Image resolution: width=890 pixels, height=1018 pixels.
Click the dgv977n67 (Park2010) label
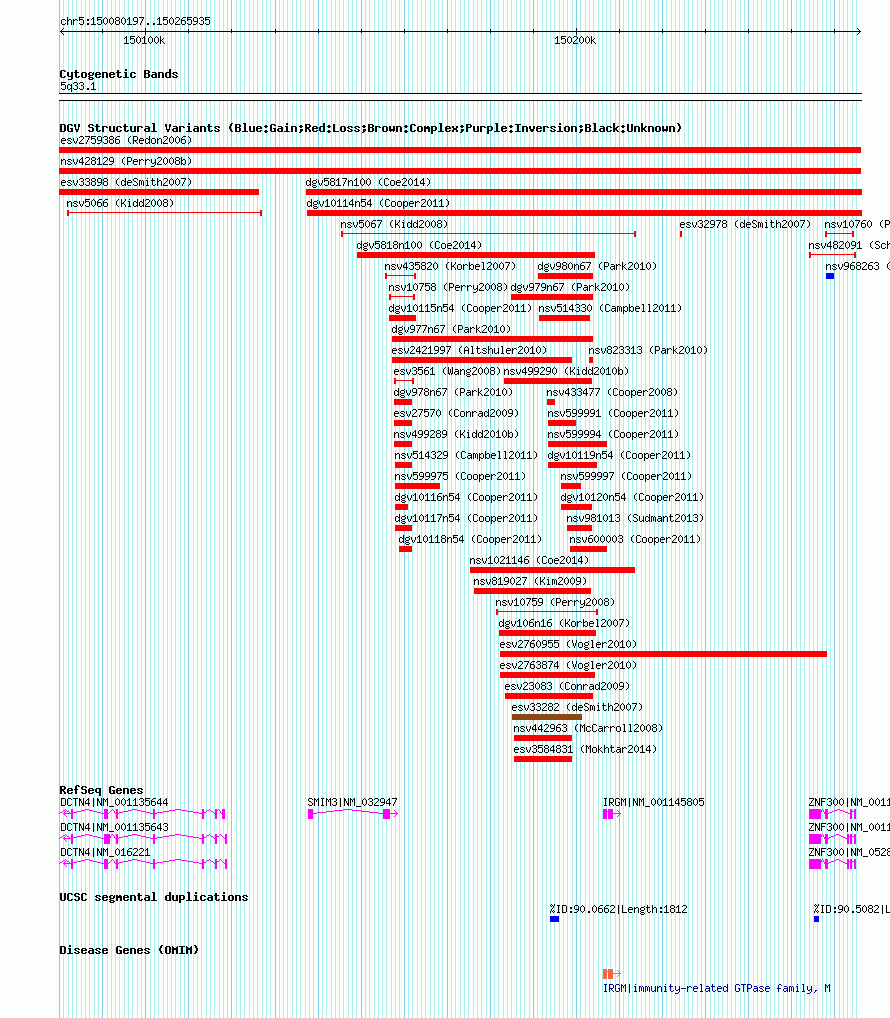[x=451, y=329]
